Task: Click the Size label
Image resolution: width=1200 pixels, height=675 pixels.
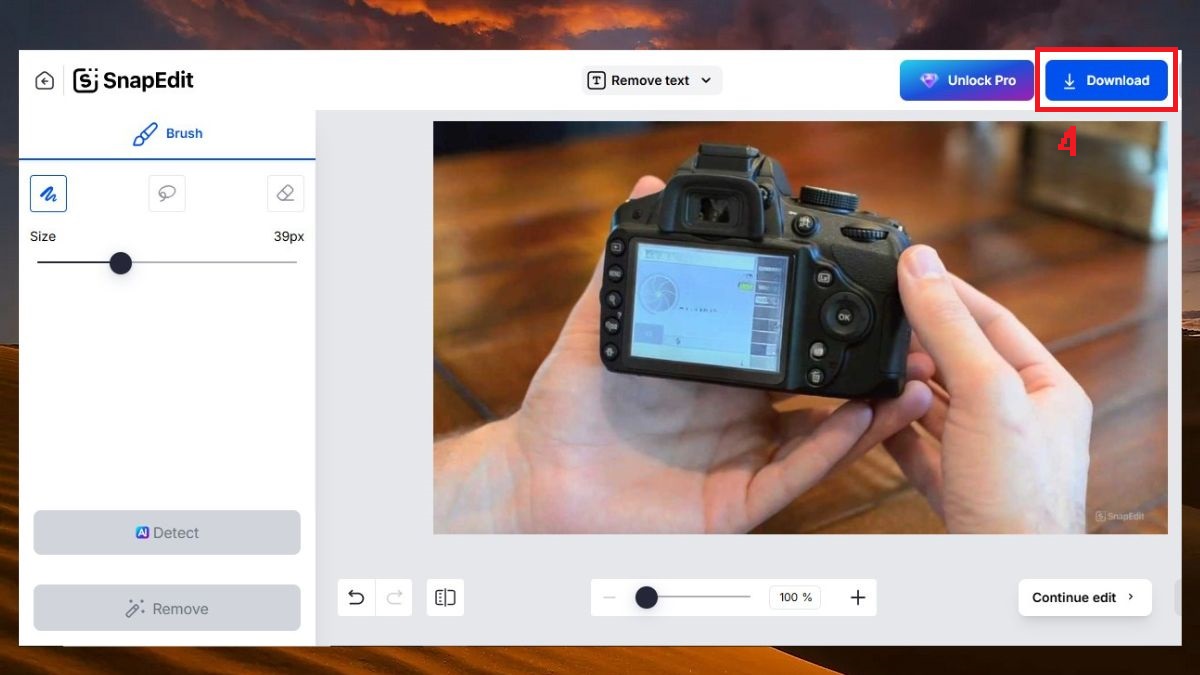Action: pos(43,237)
